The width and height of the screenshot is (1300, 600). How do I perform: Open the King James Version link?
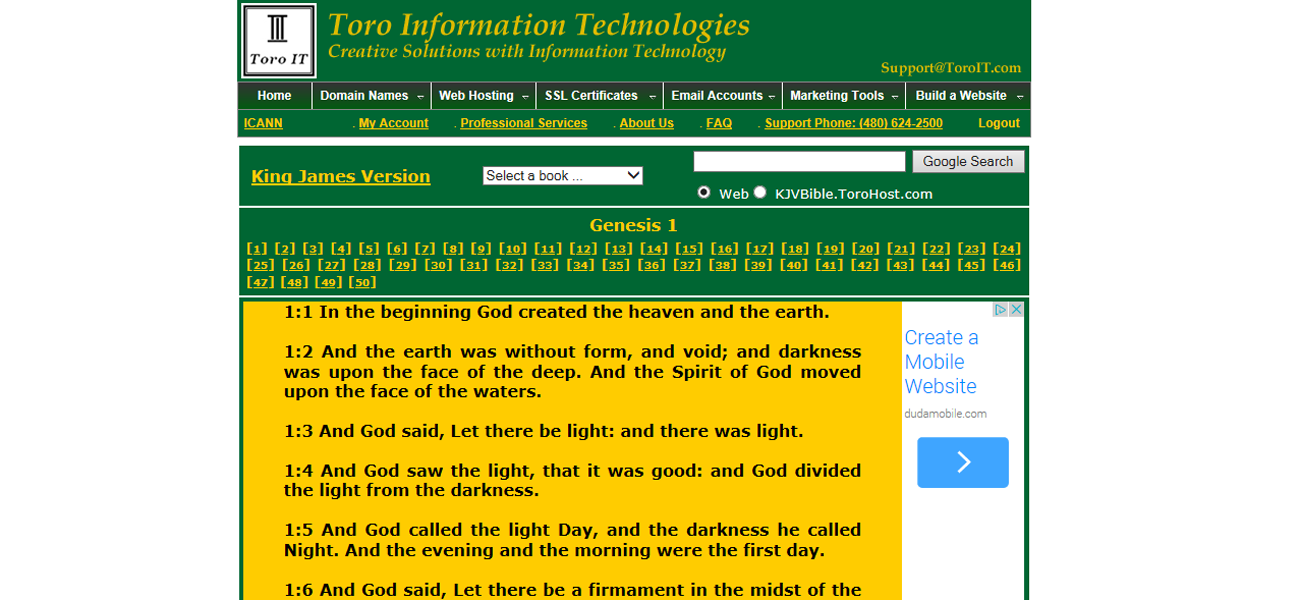340,176
